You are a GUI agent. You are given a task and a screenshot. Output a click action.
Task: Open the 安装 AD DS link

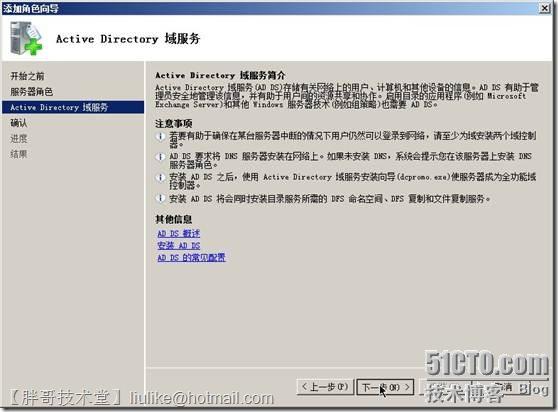pyautogui.click(x=179, y=245)
